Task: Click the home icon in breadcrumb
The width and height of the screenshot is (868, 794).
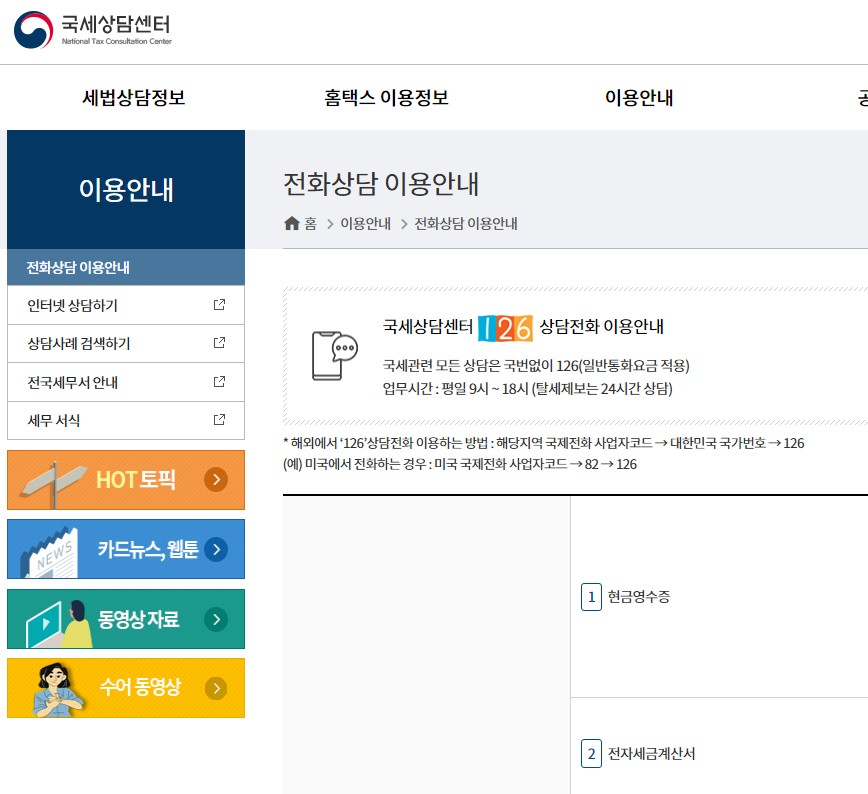Action: coord(292,223)
